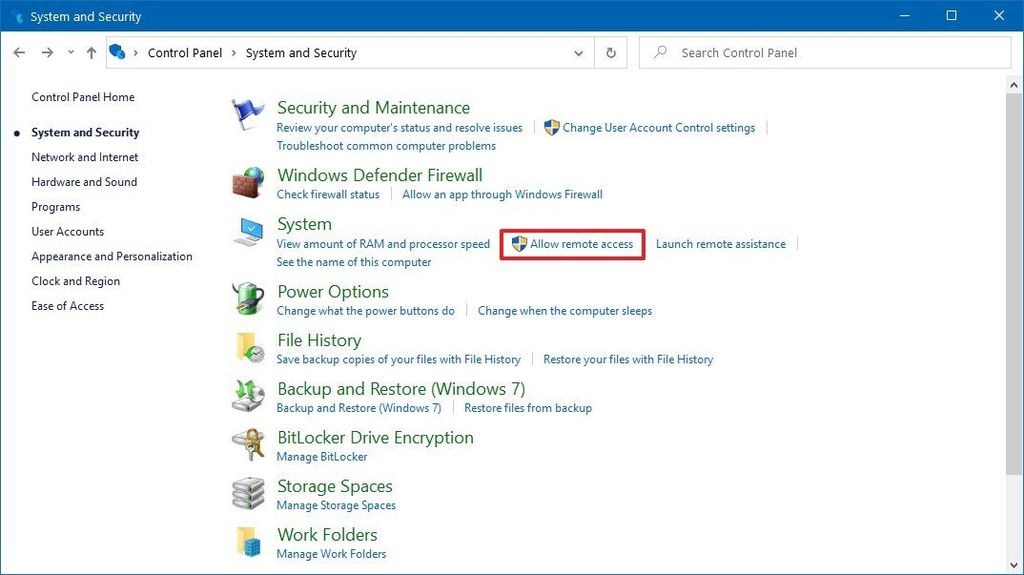
Task: Click the BitLocker Drive Encryption key icon
Action: point(248,446)
